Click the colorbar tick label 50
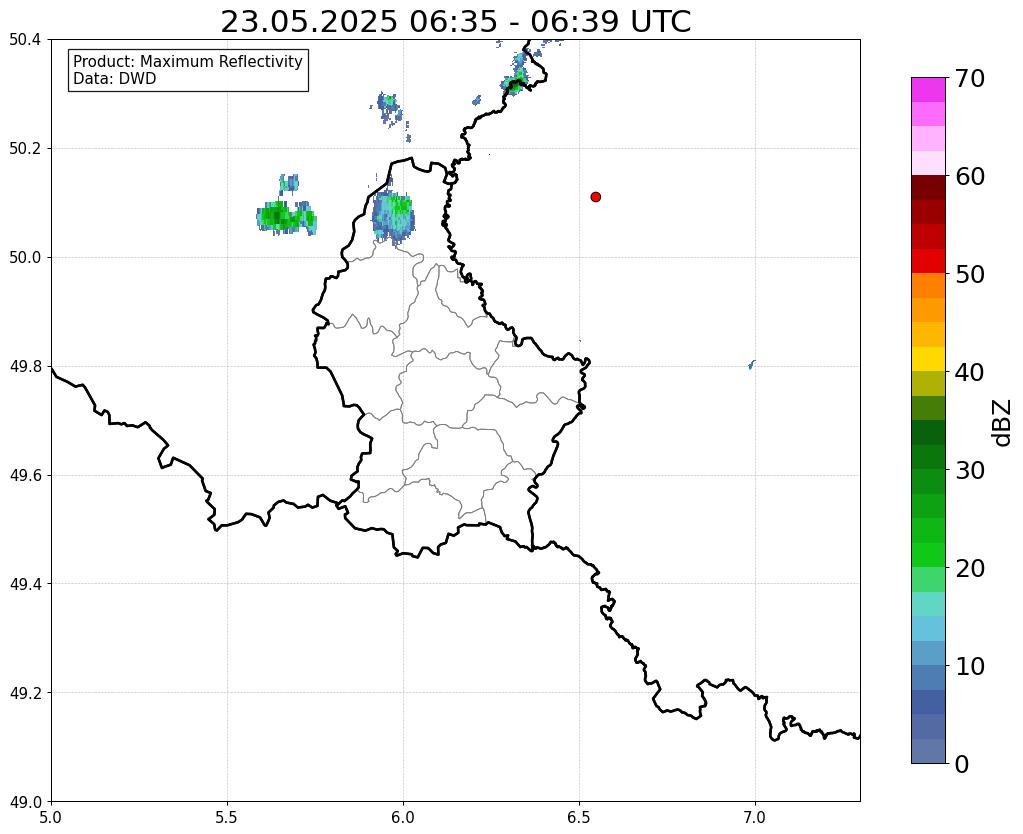 click(970, 274)
